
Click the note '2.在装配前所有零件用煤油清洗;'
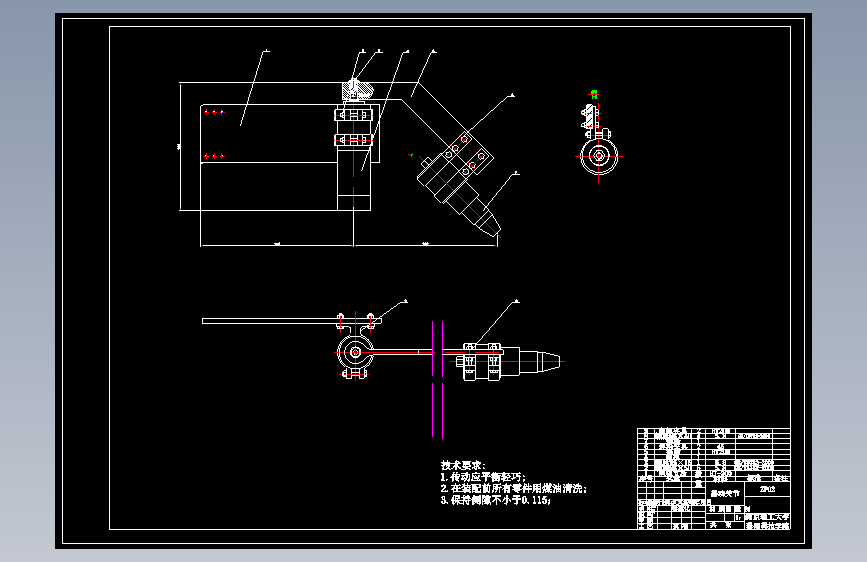513,488
